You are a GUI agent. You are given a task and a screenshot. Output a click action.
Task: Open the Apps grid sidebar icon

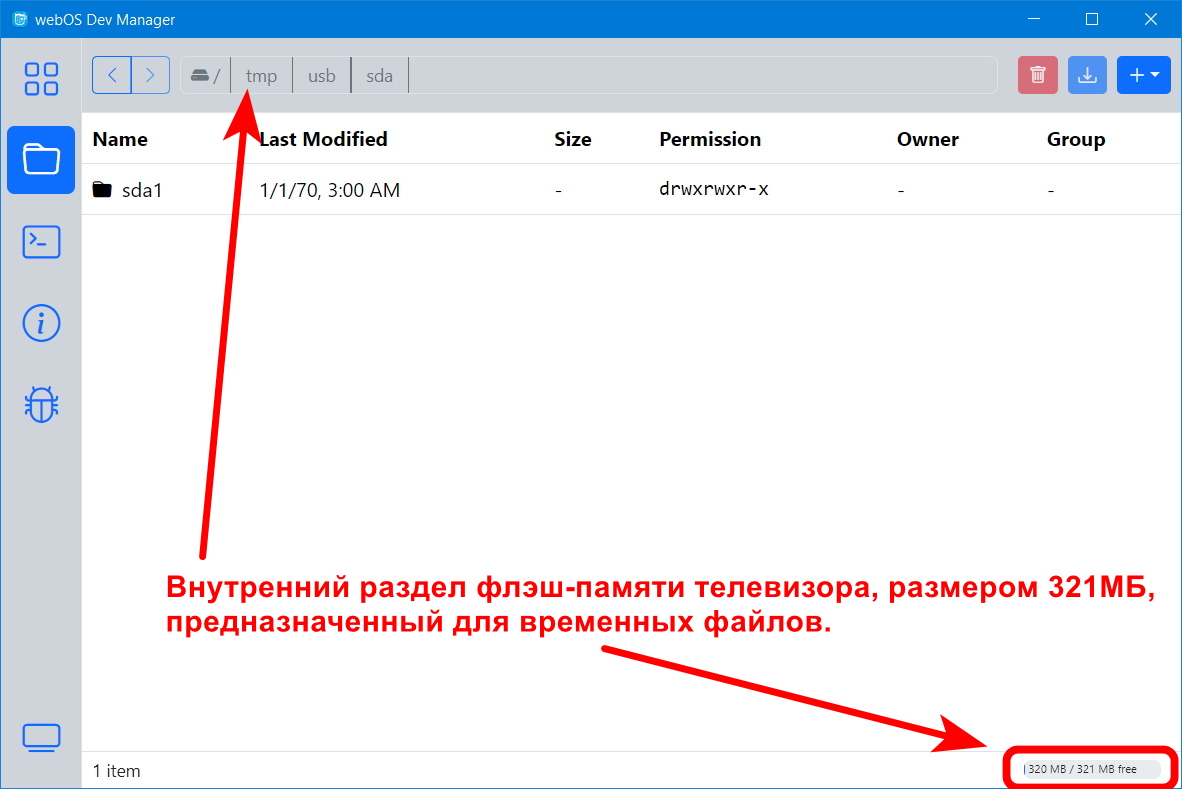click(x=41, y=78)
